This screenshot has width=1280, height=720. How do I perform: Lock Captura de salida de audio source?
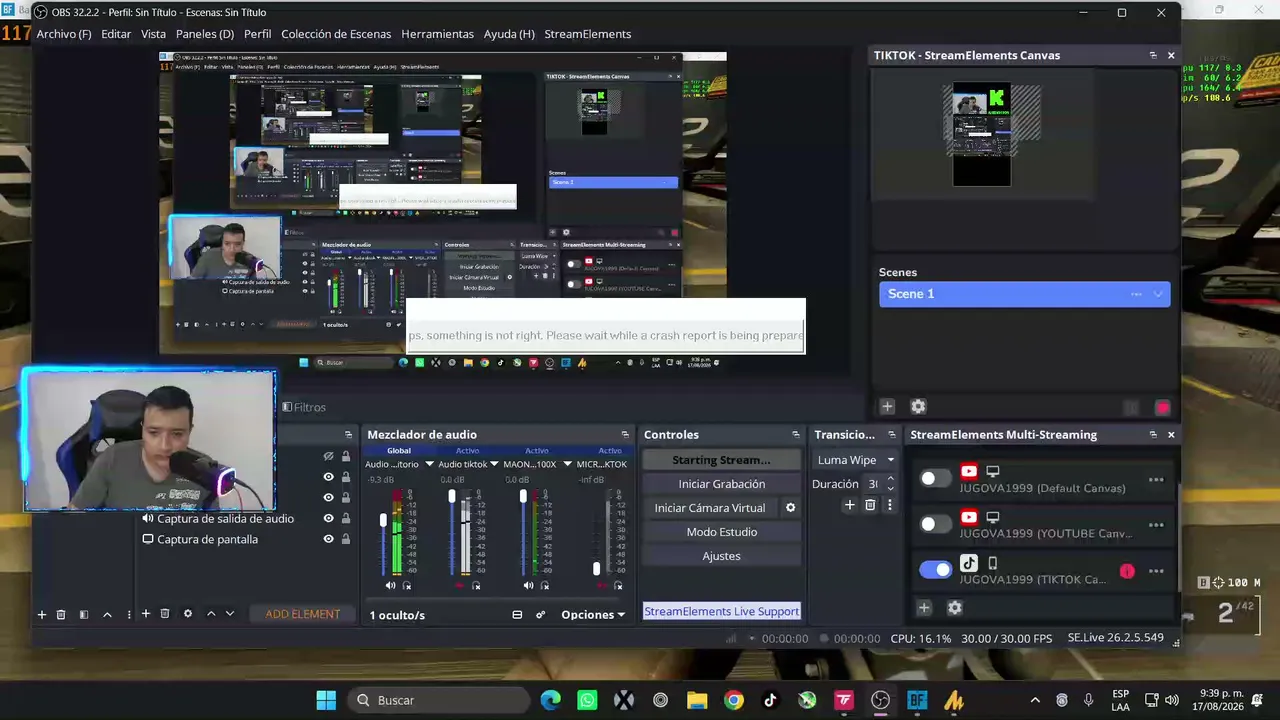click(346, 518)
